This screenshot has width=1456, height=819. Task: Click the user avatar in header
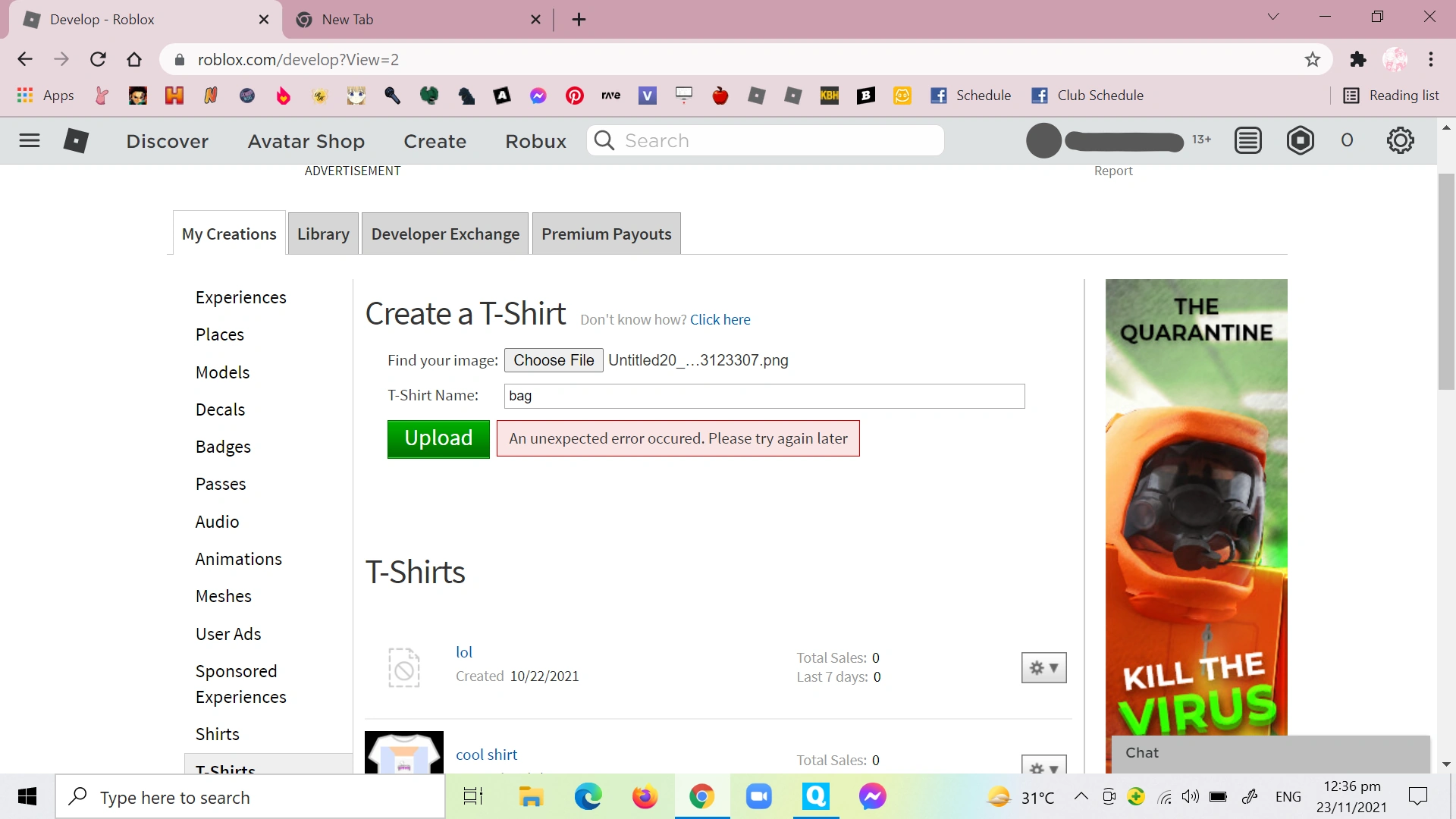[1043, 140]
